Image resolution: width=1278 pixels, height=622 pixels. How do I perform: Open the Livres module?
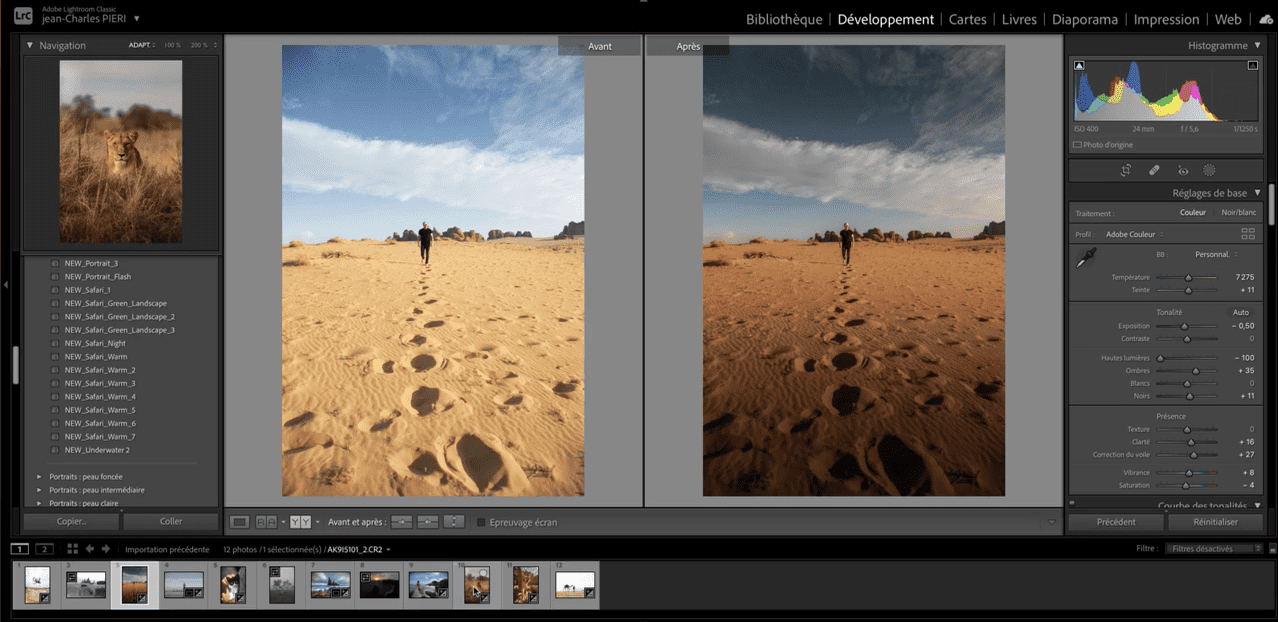[x=1019, y=19]
